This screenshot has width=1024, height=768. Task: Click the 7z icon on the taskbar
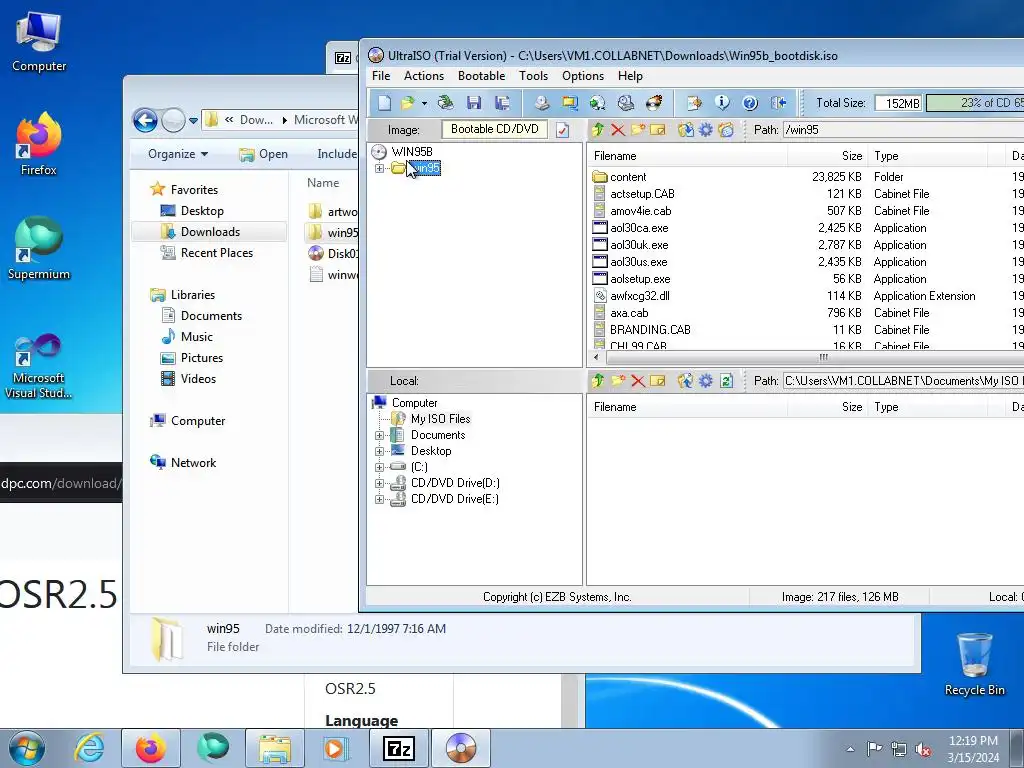tap(398, 748)
